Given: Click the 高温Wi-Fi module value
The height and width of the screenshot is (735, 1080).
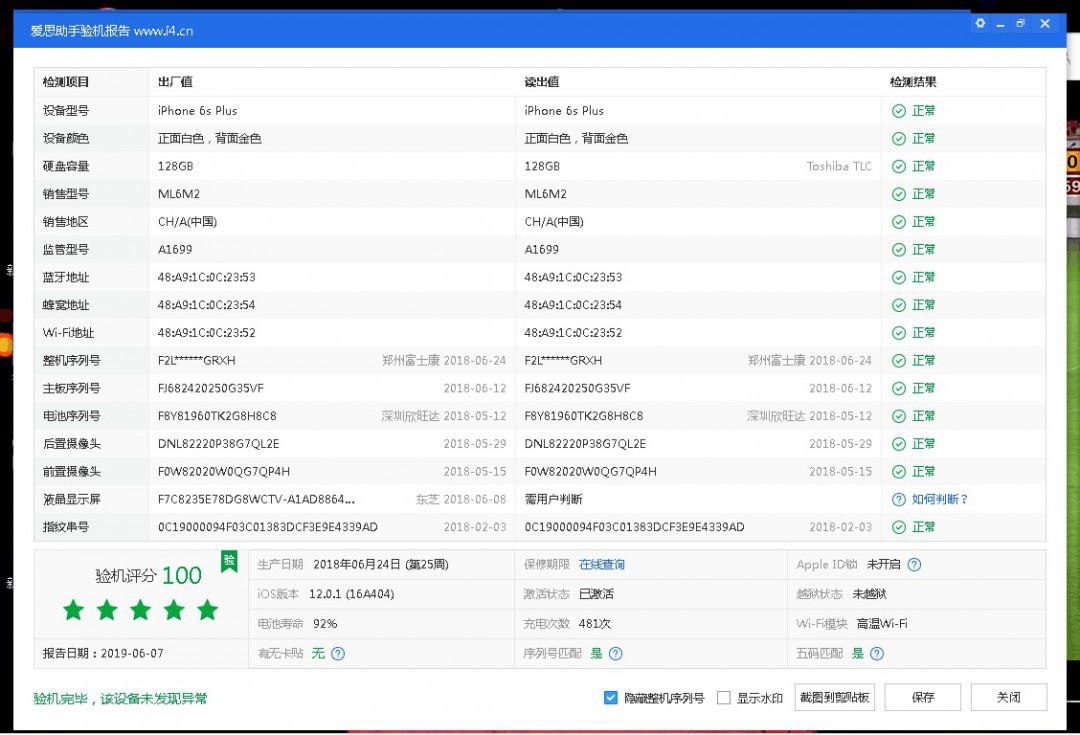Looking at the screenshot, I should (882, 623).
